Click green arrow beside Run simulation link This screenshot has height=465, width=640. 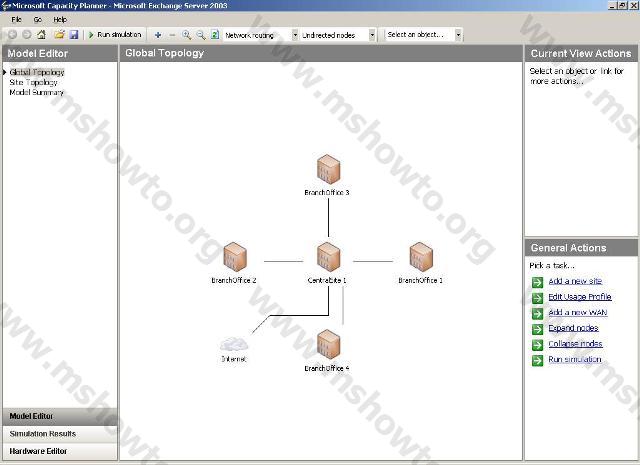coord(538,360)
